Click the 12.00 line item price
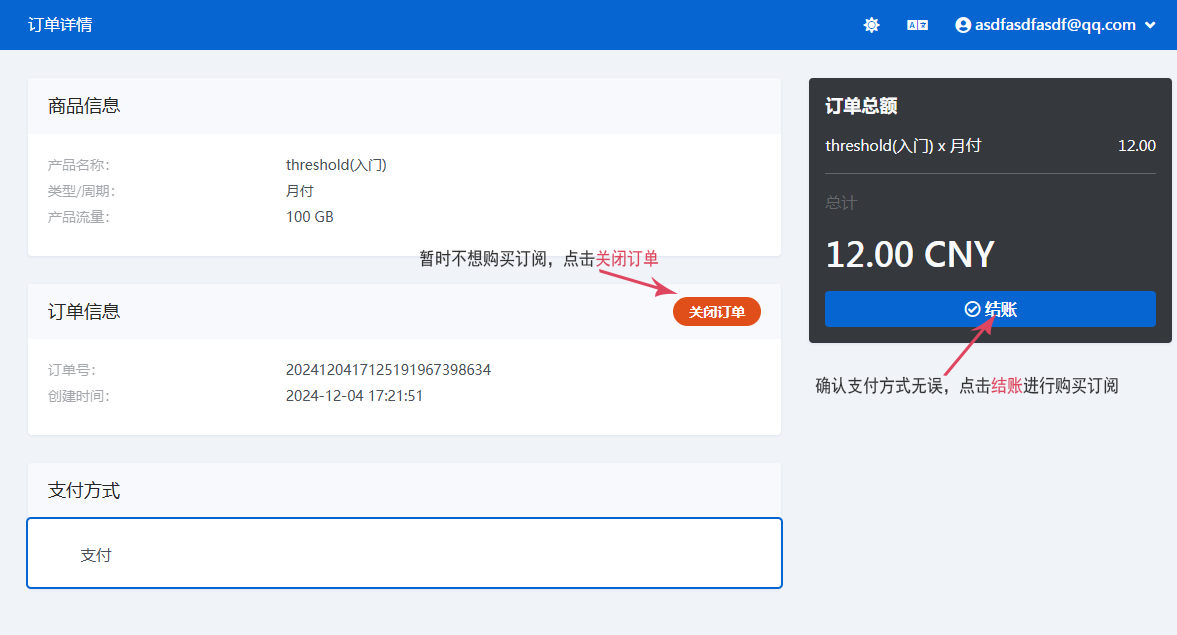 [1136, 146]
